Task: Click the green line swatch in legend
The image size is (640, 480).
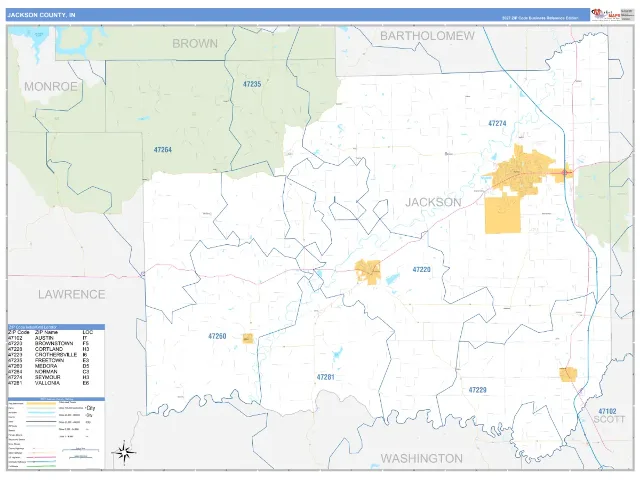Action: coord(41,466)
